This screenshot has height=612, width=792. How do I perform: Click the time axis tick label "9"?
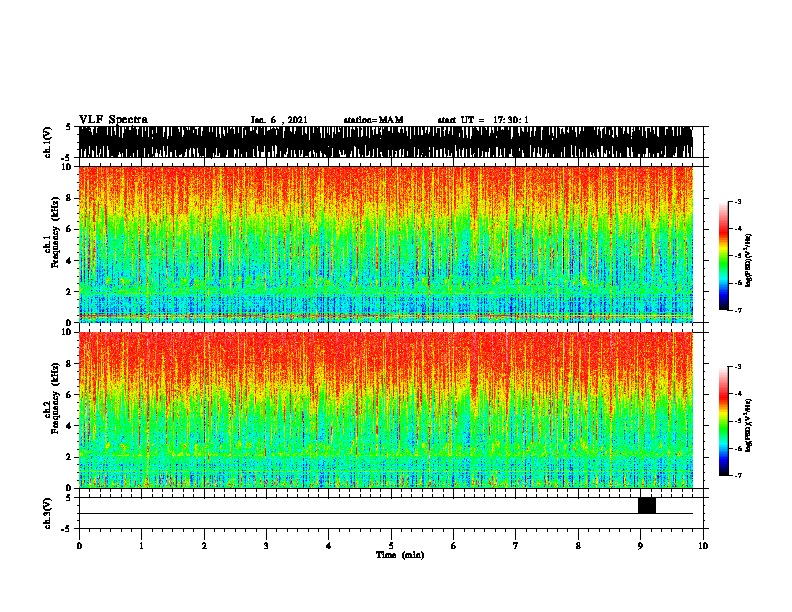[x=640, y=546]
